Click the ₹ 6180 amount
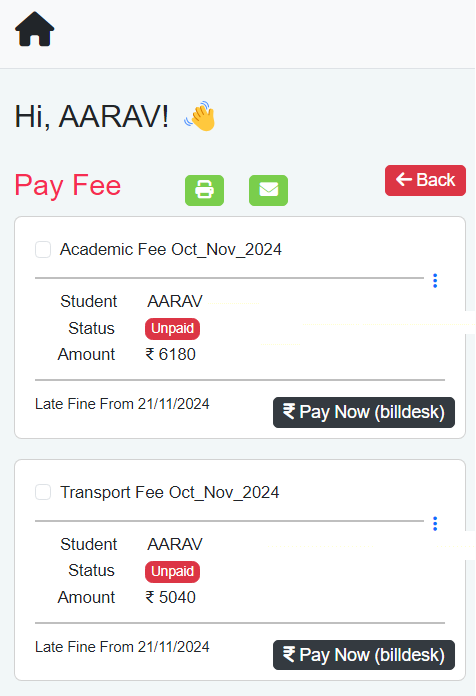This screenshot has height=696, width=476. tap(171, 354)
